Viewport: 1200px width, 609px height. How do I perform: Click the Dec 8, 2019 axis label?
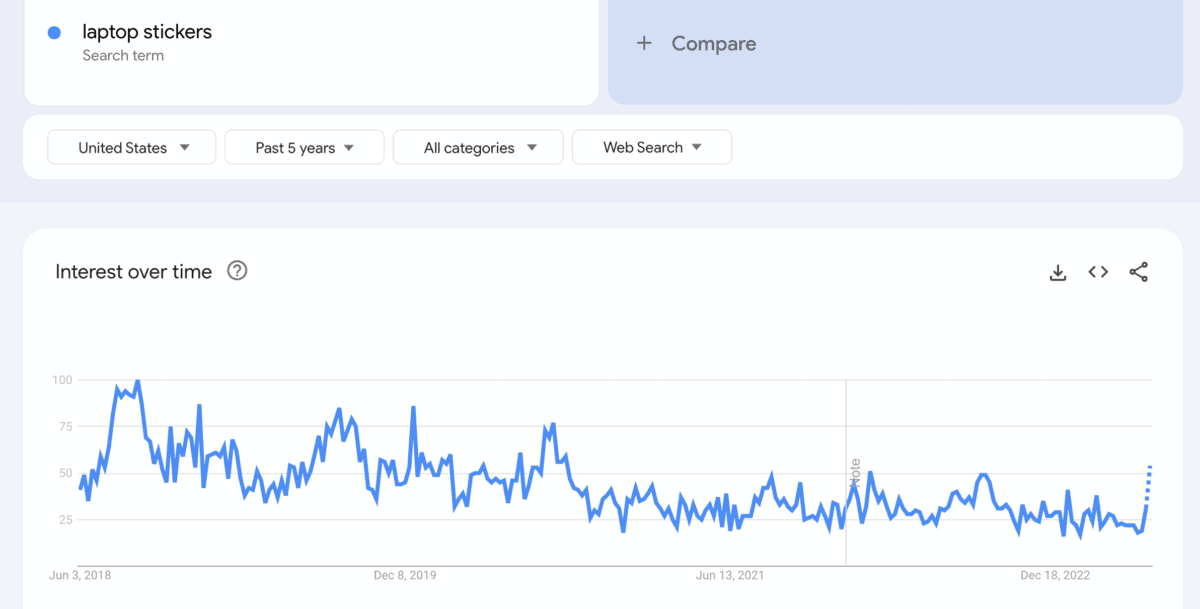405,575
